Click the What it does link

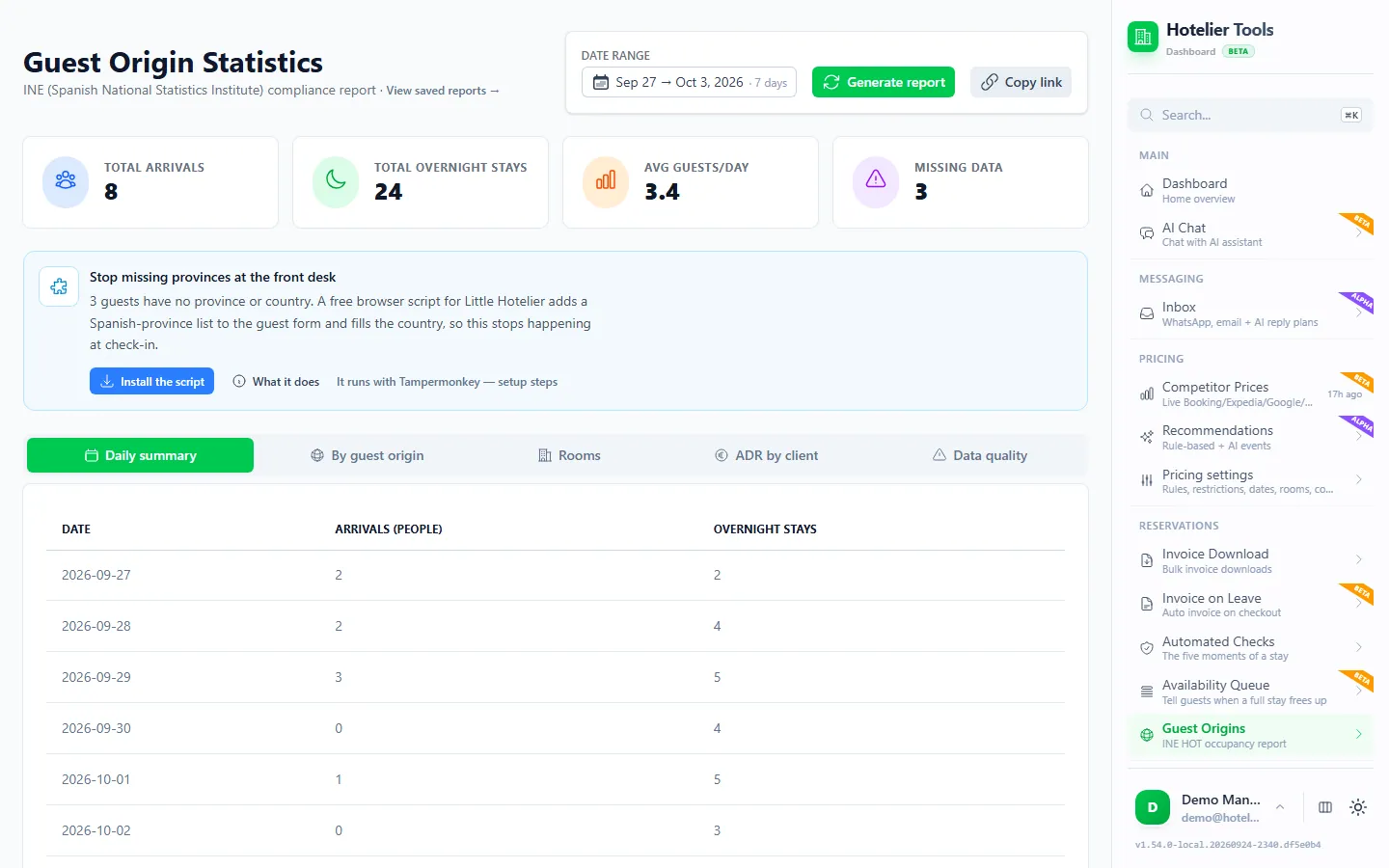point(276,382)
